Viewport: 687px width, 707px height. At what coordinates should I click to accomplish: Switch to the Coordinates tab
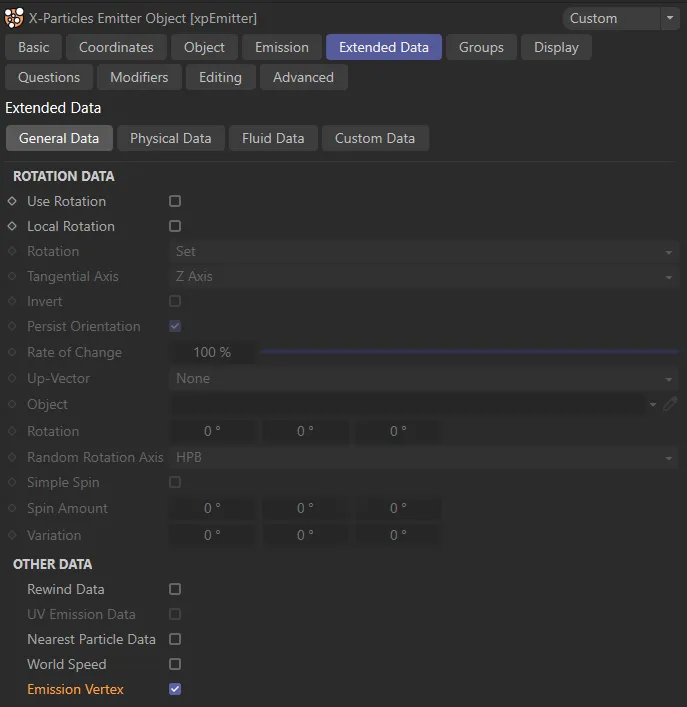click(x=116, y=47)
